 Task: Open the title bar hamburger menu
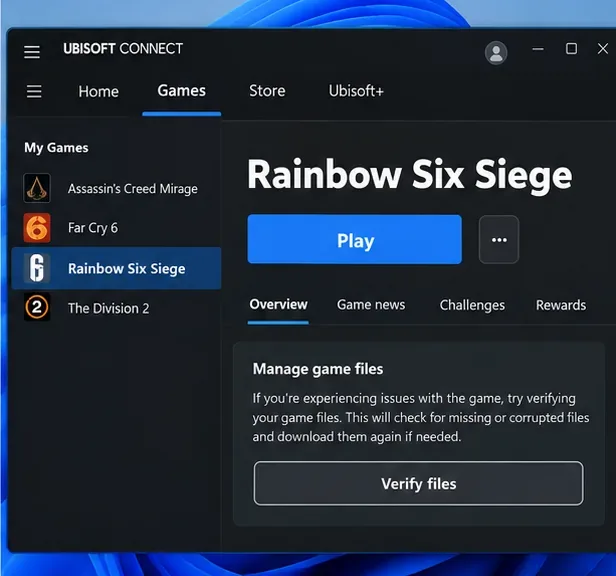32,51
